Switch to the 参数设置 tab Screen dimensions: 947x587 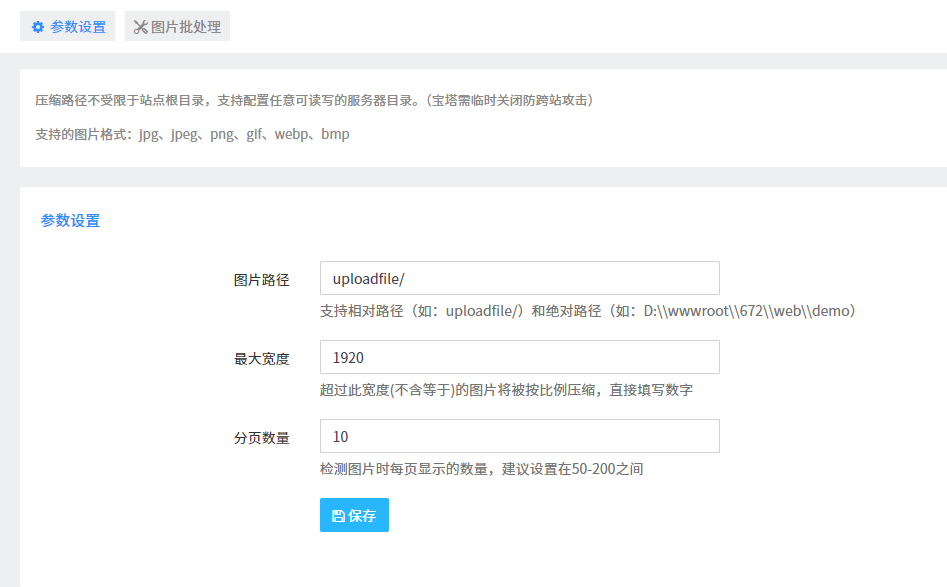tap(68, 27)
